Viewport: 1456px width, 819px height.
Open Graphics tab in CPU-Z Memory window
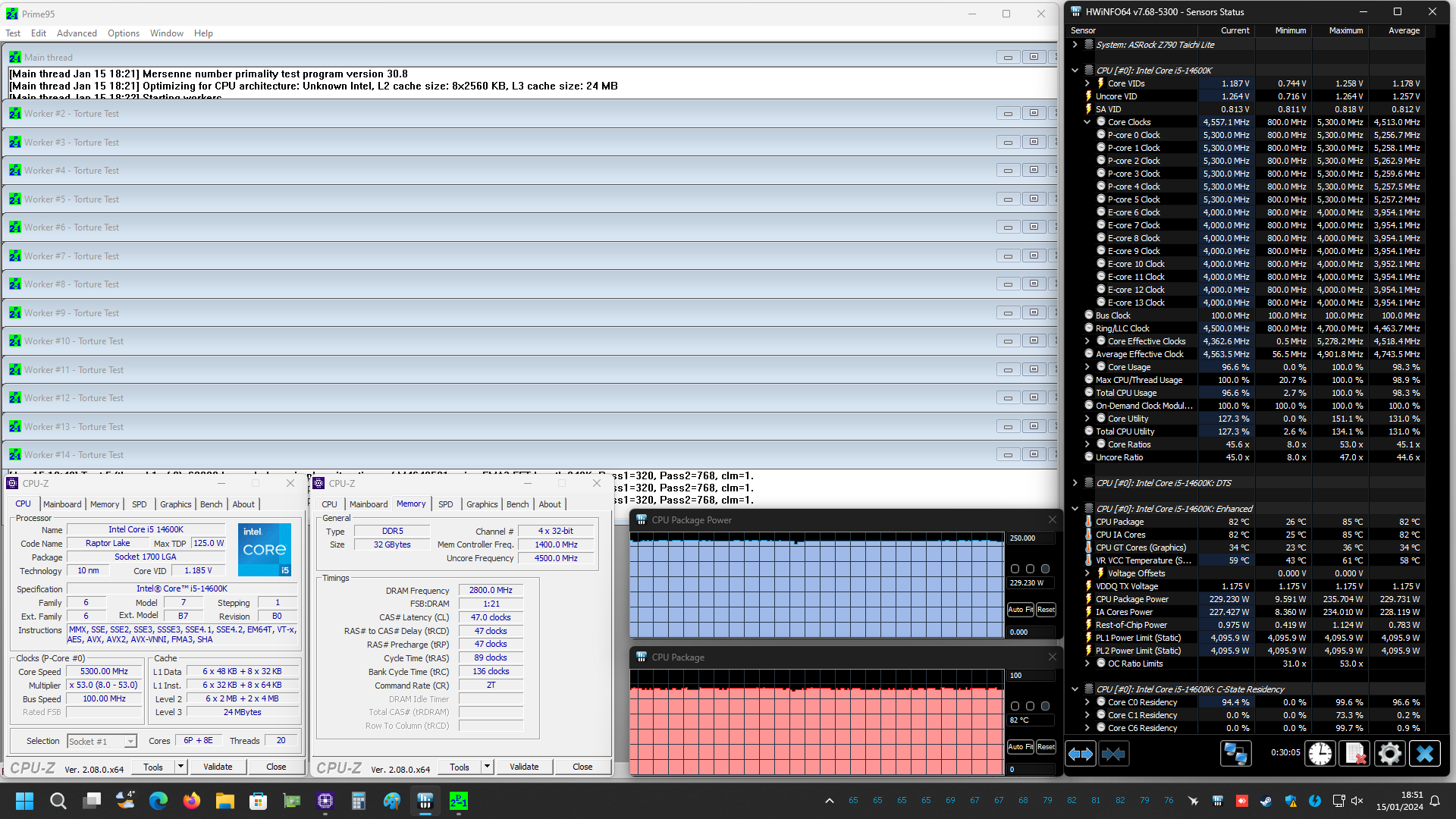(482, 504)
